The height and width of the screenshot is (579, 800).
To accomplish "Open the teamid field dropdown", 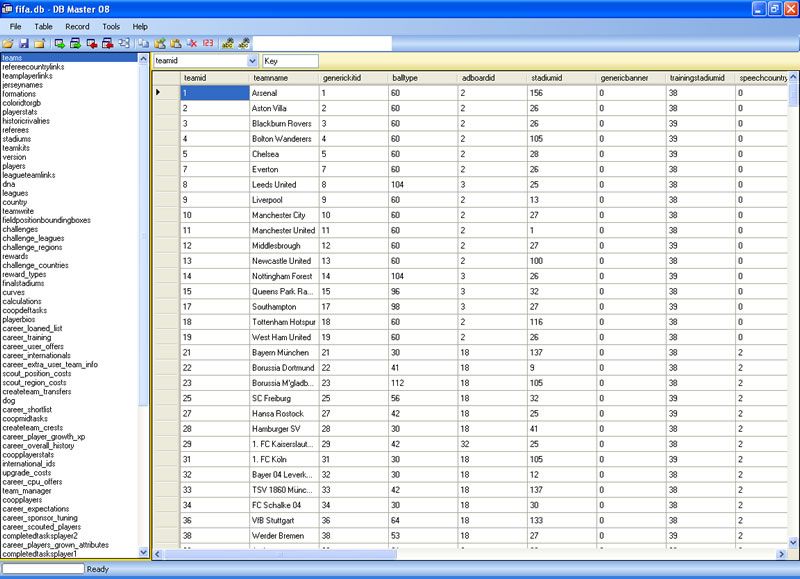I will 252,61.
